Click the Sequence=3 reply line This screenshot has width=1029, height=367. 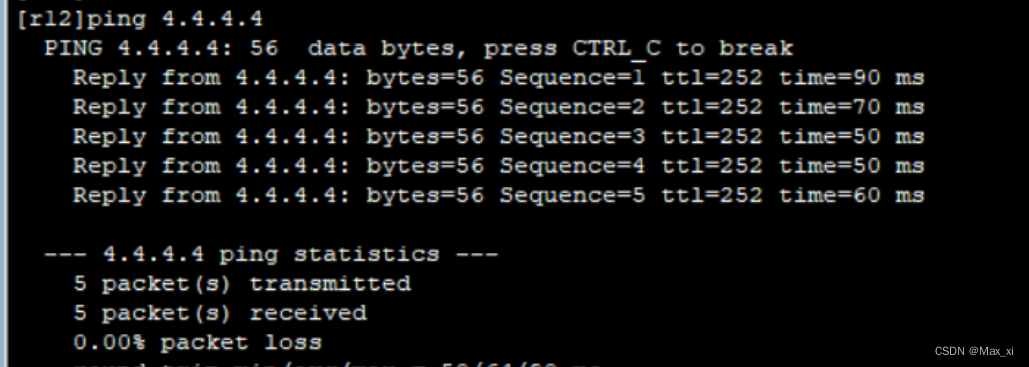(x=498, y=137)
